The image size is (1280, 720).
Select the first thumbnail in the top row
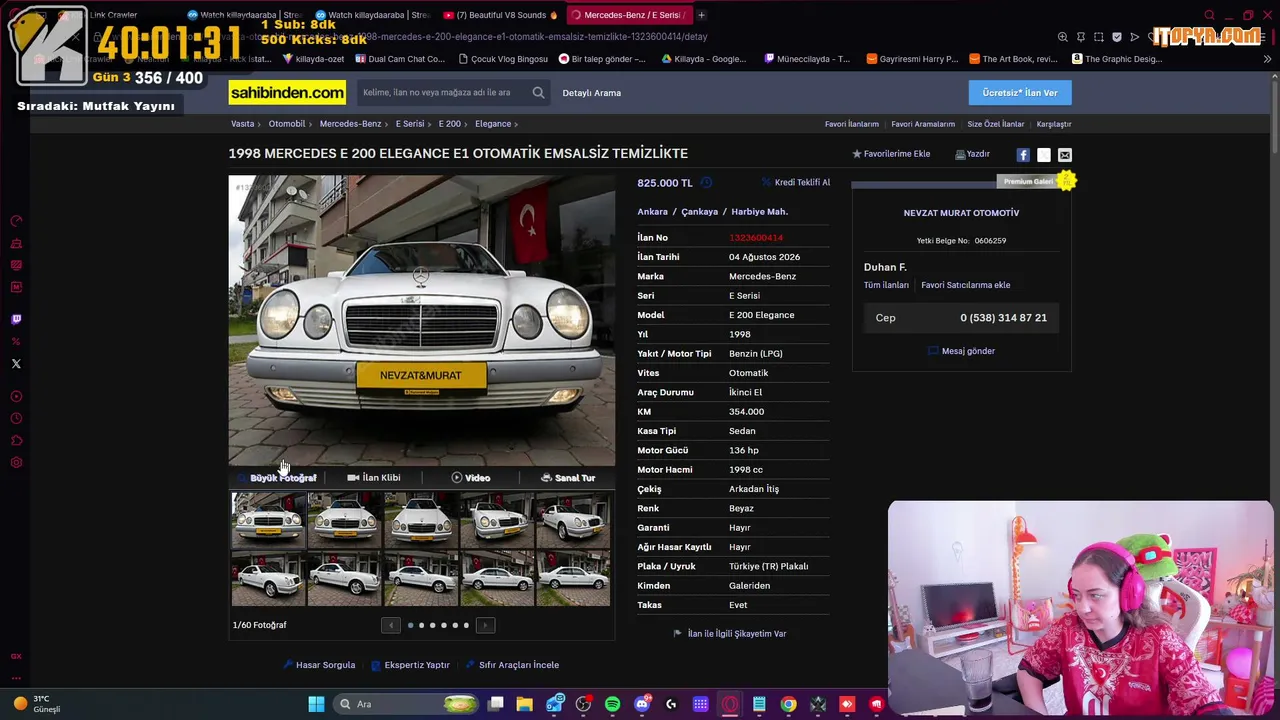pos(268,521)
